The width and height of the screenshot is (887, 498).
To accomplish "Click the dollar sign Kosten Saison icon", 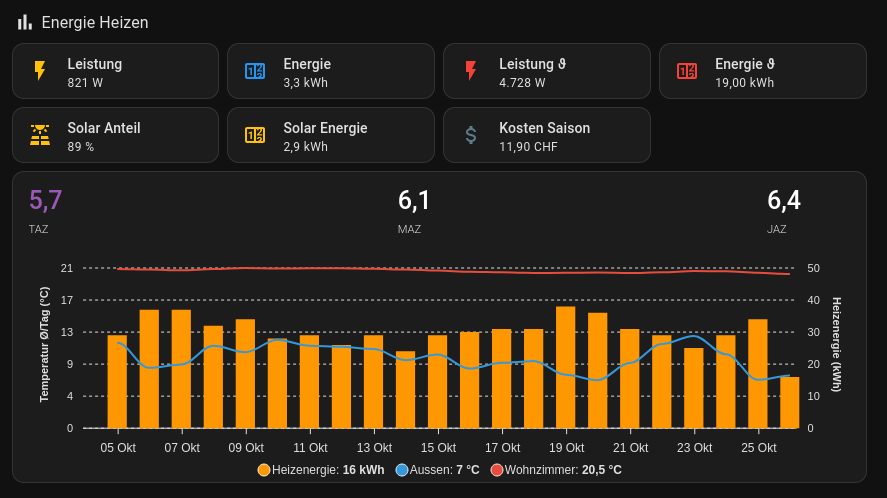I will click(x=471, y=135).
